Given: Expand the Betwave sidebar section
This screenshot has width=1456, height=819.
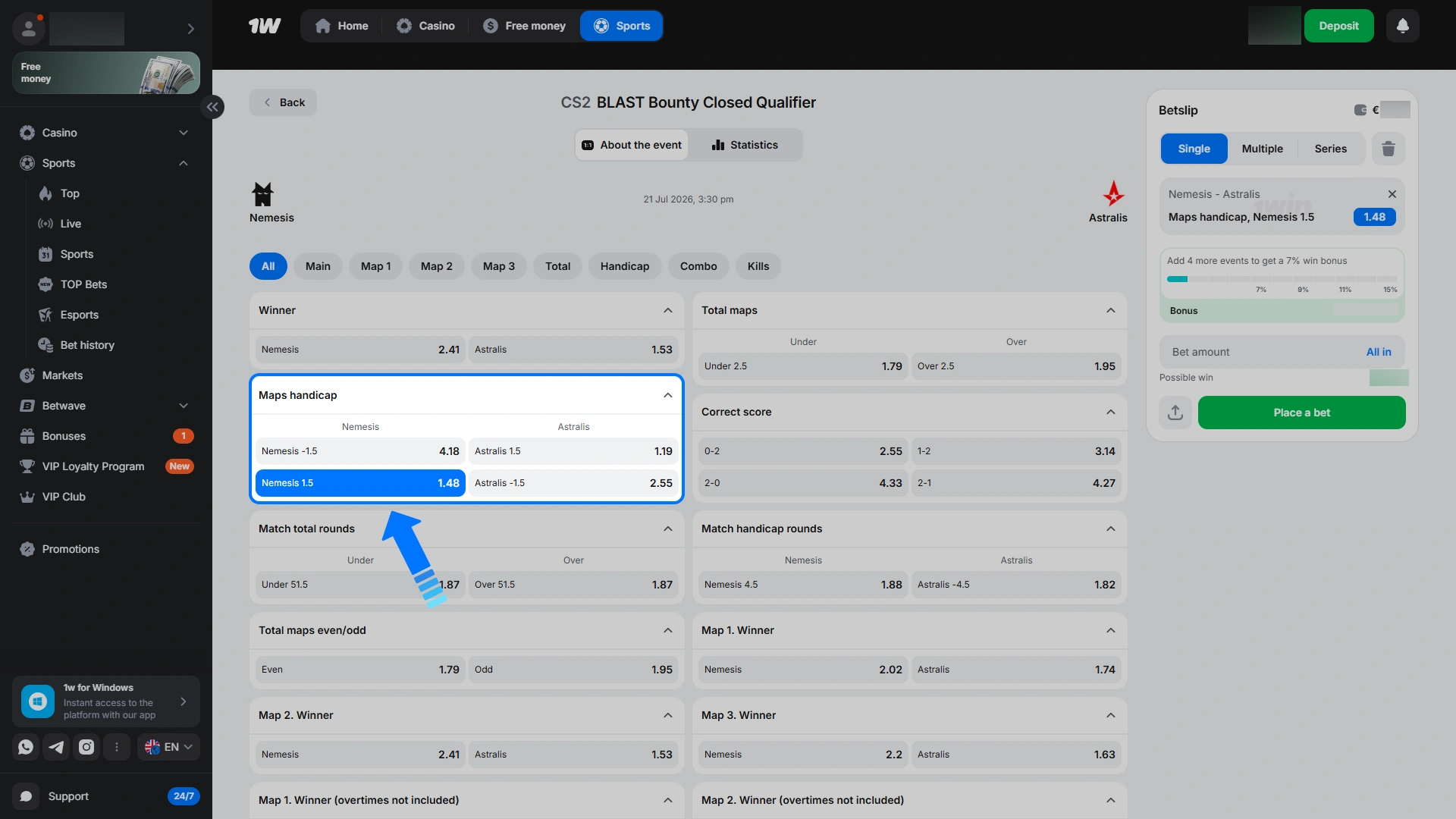Looking at the screenshot, I should tap(184, 406).
